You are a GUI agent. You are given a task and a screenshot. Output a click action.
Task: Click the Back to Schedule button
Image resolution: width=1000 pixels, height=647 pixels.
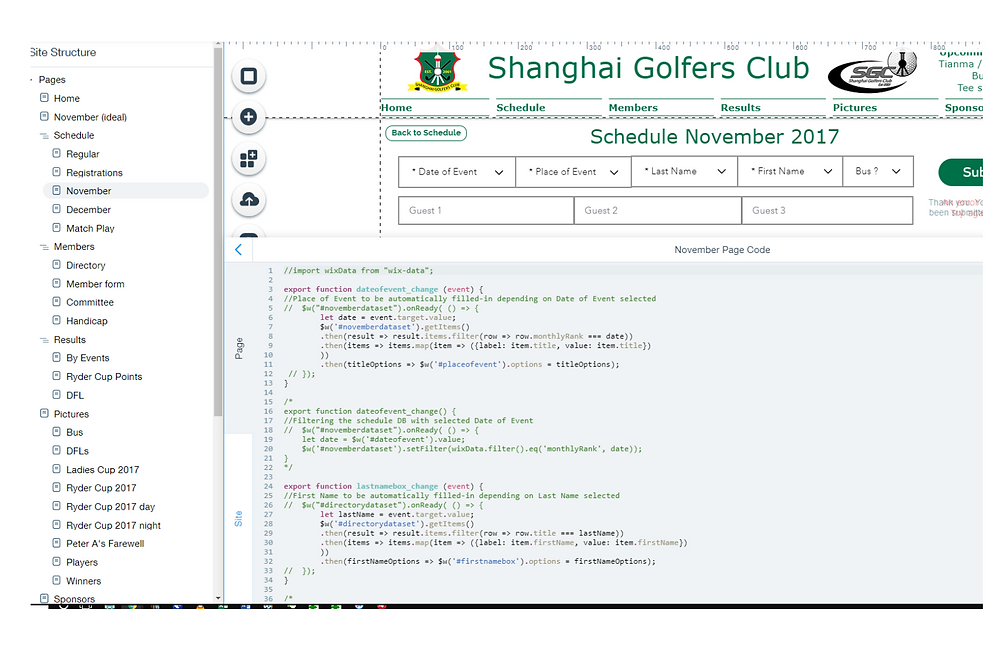pos(426,133)
